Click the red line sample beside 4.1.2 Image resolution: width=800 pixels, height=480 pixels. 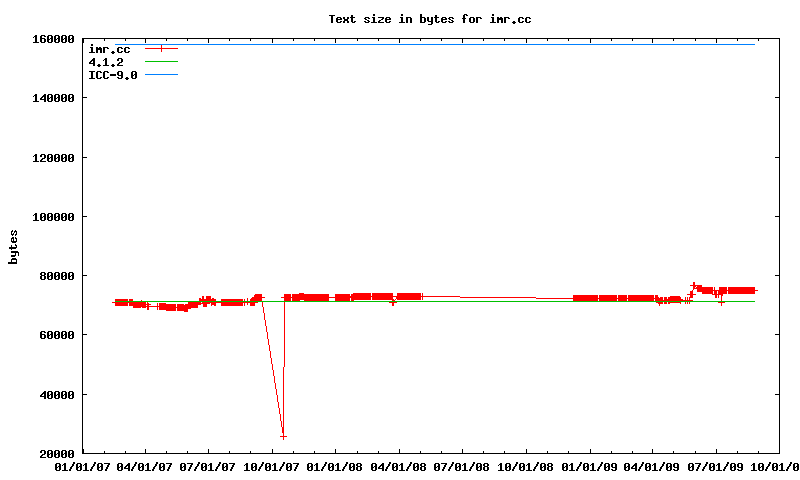click(x=161, y=62)
